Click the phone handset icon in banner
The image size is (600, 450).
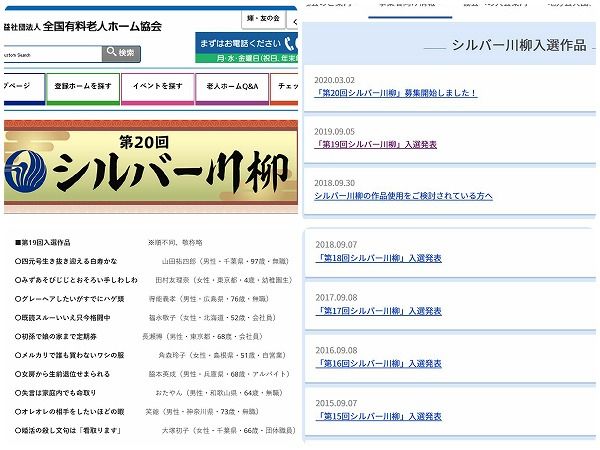pos(291,44)
